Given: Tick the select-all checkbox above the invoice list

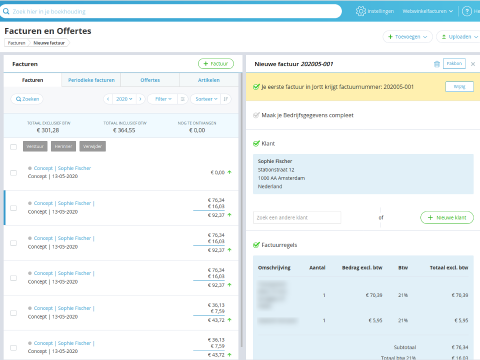Looking at the screenshot, I should click(x=13, y=147).
